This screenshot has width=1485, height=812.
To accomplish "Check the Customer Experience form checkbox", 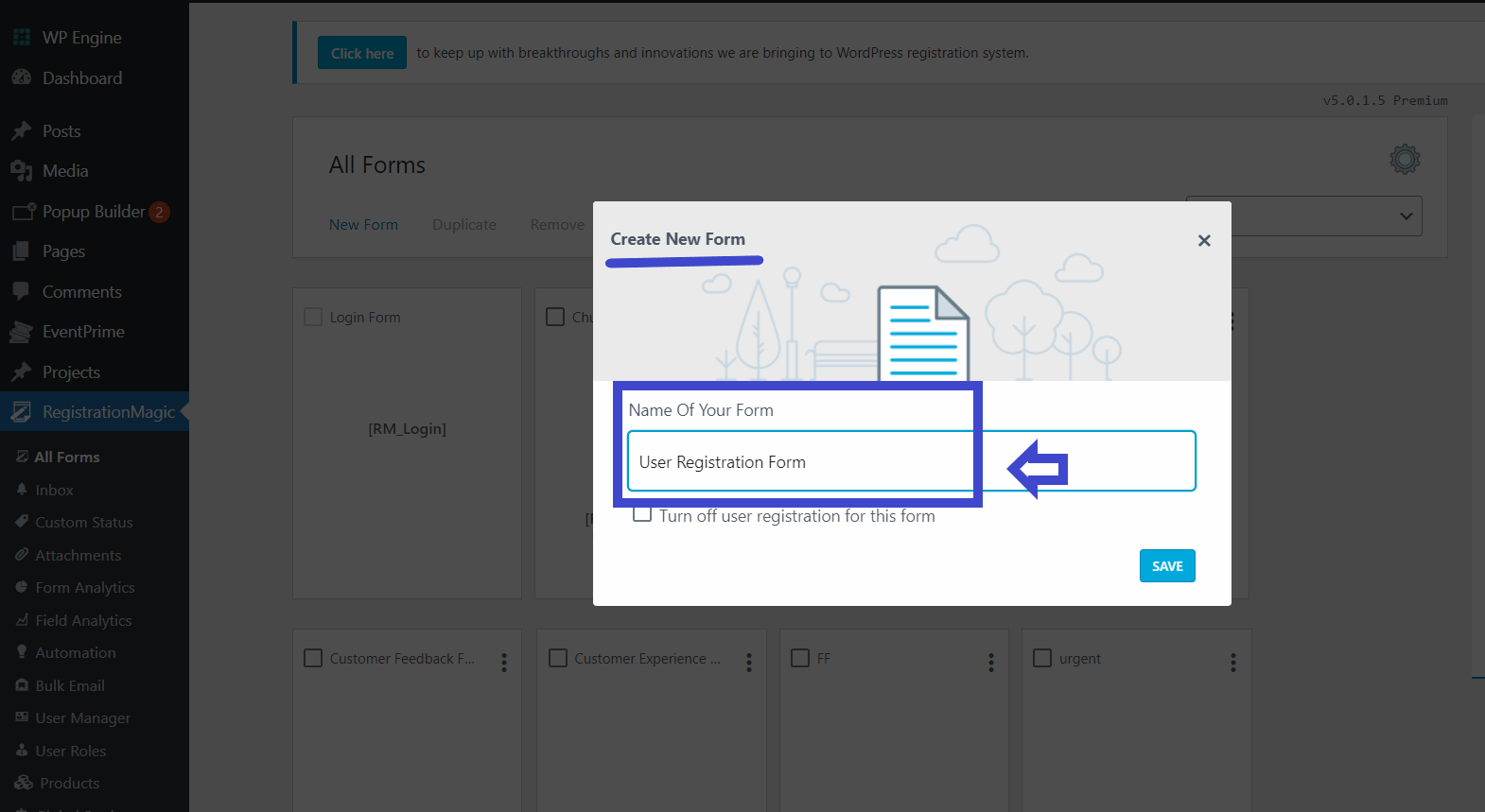I will pyautogui.click(x=558, y=658).
